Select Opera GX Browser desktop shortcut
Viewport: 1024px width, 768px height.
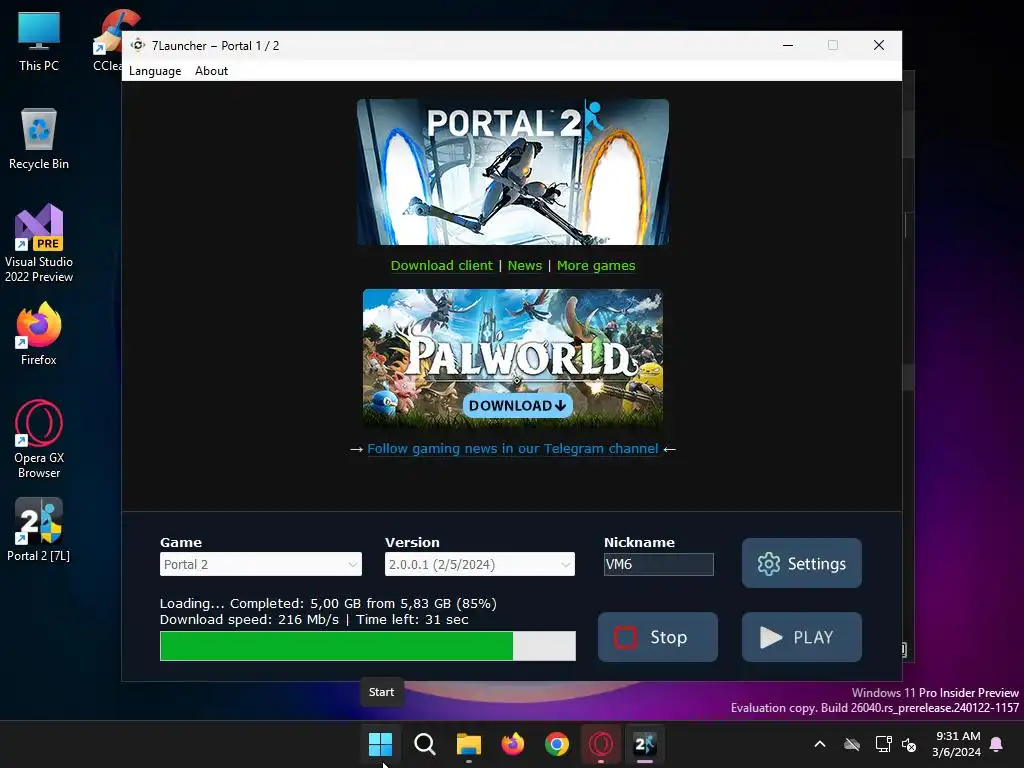pos(39,440)
